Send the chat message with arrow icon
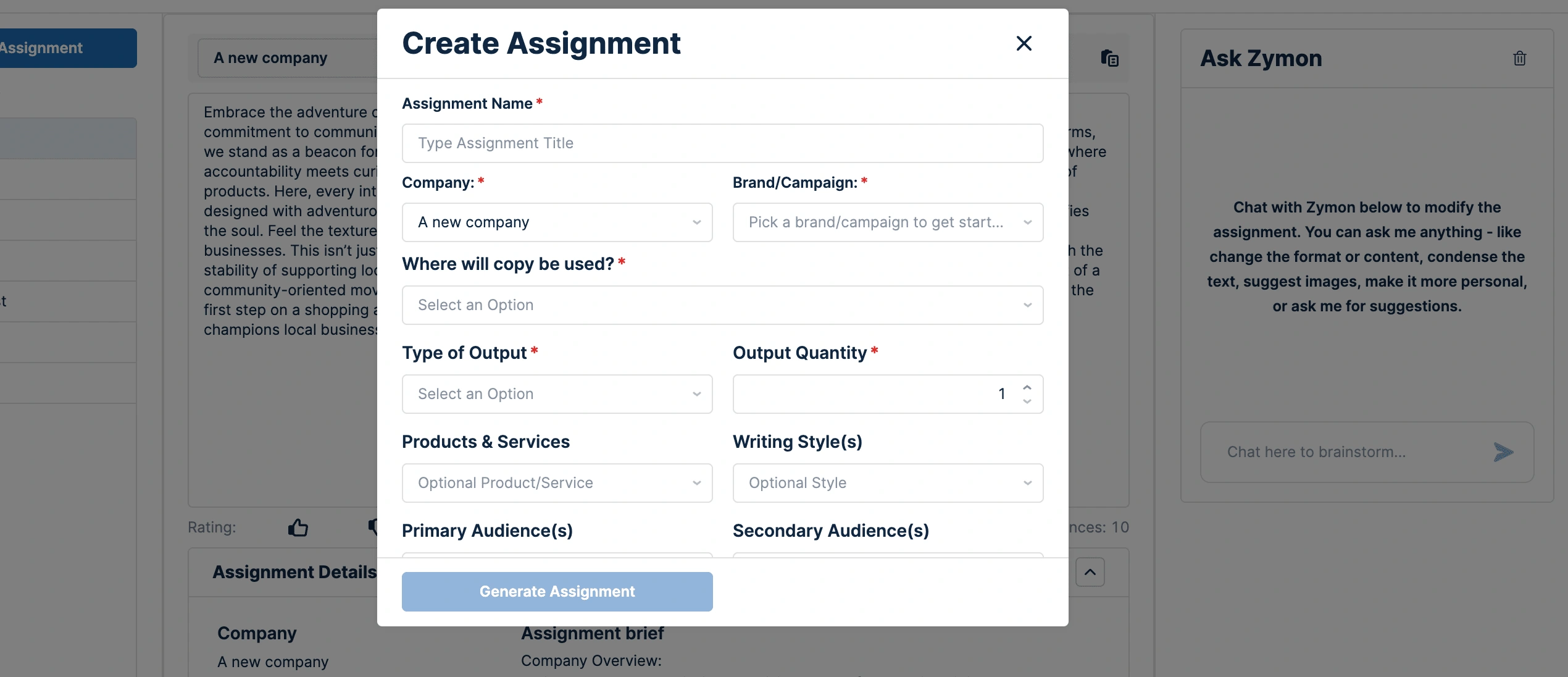 [1503, 452]
